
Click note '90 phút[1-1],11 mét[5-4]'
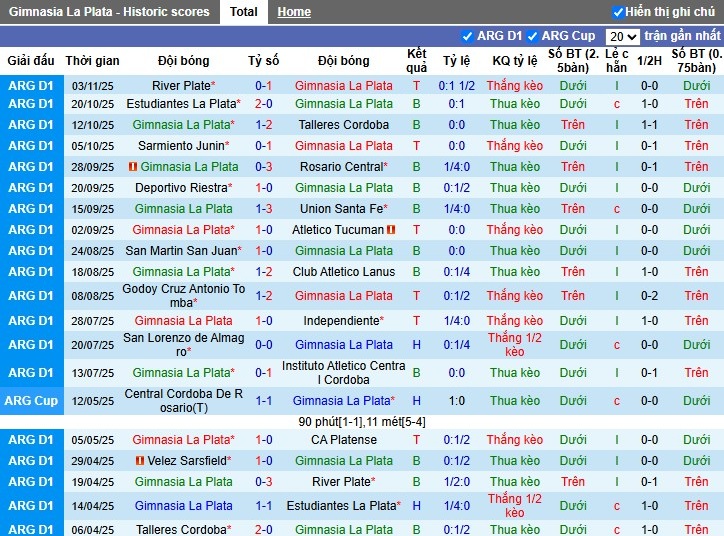pyautogui.click(x=362, y=422)
